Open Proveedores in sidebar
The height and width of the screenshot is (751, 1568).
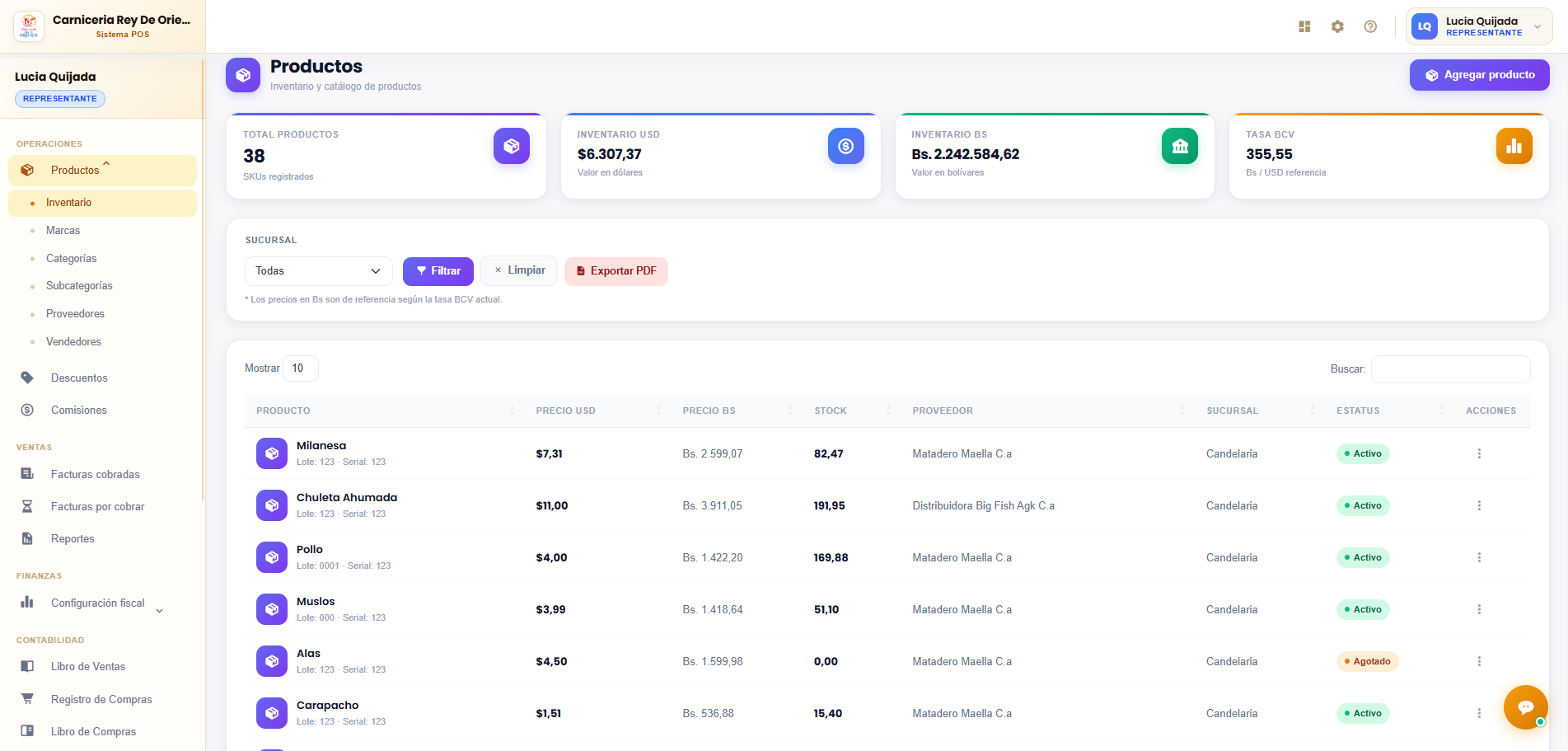click(75, 314)
